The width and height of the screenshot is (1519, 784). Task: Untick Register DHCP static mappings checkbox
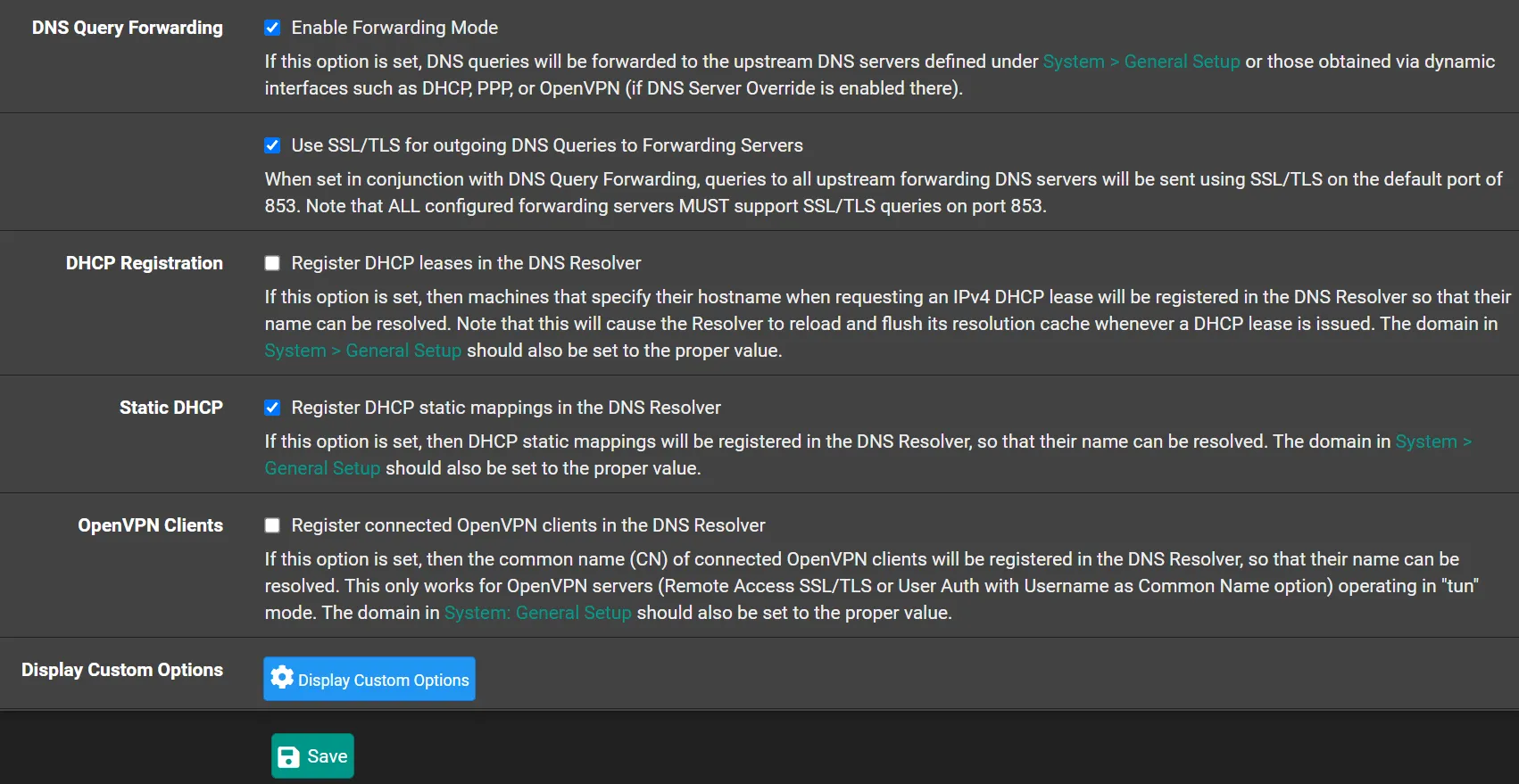[x=272, y=408]
